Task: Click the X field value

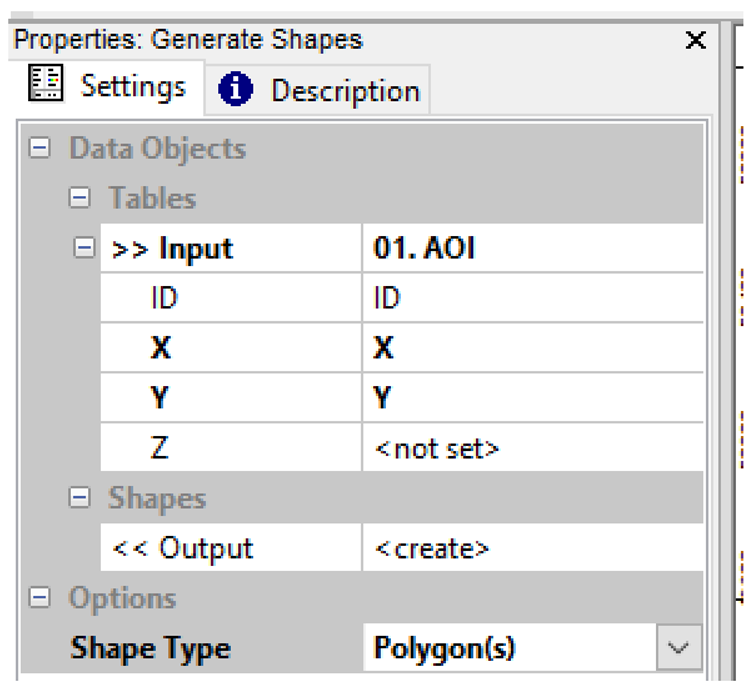Action: click(384, 348)
